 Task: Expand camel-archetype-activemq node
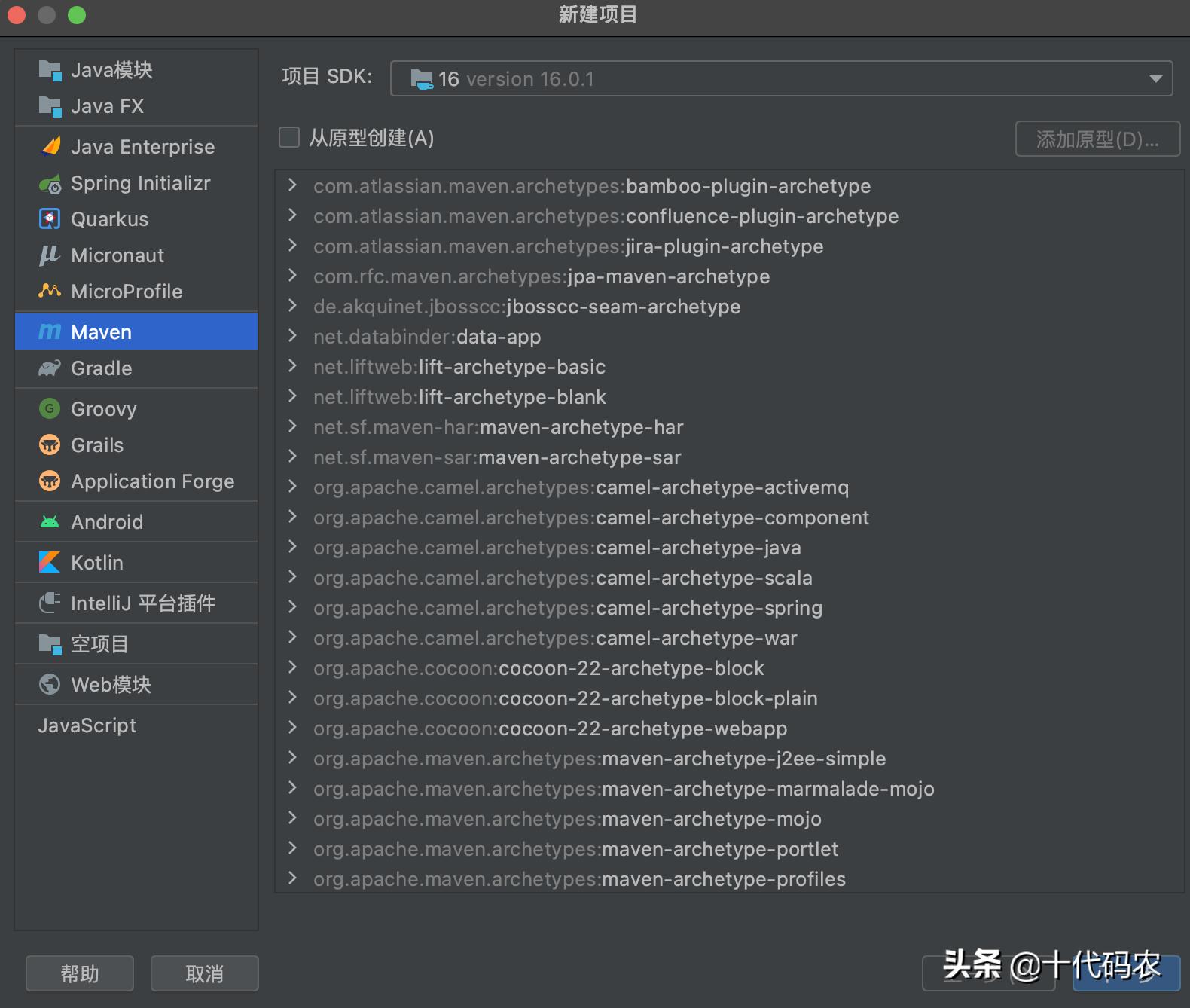click(292, 487)
